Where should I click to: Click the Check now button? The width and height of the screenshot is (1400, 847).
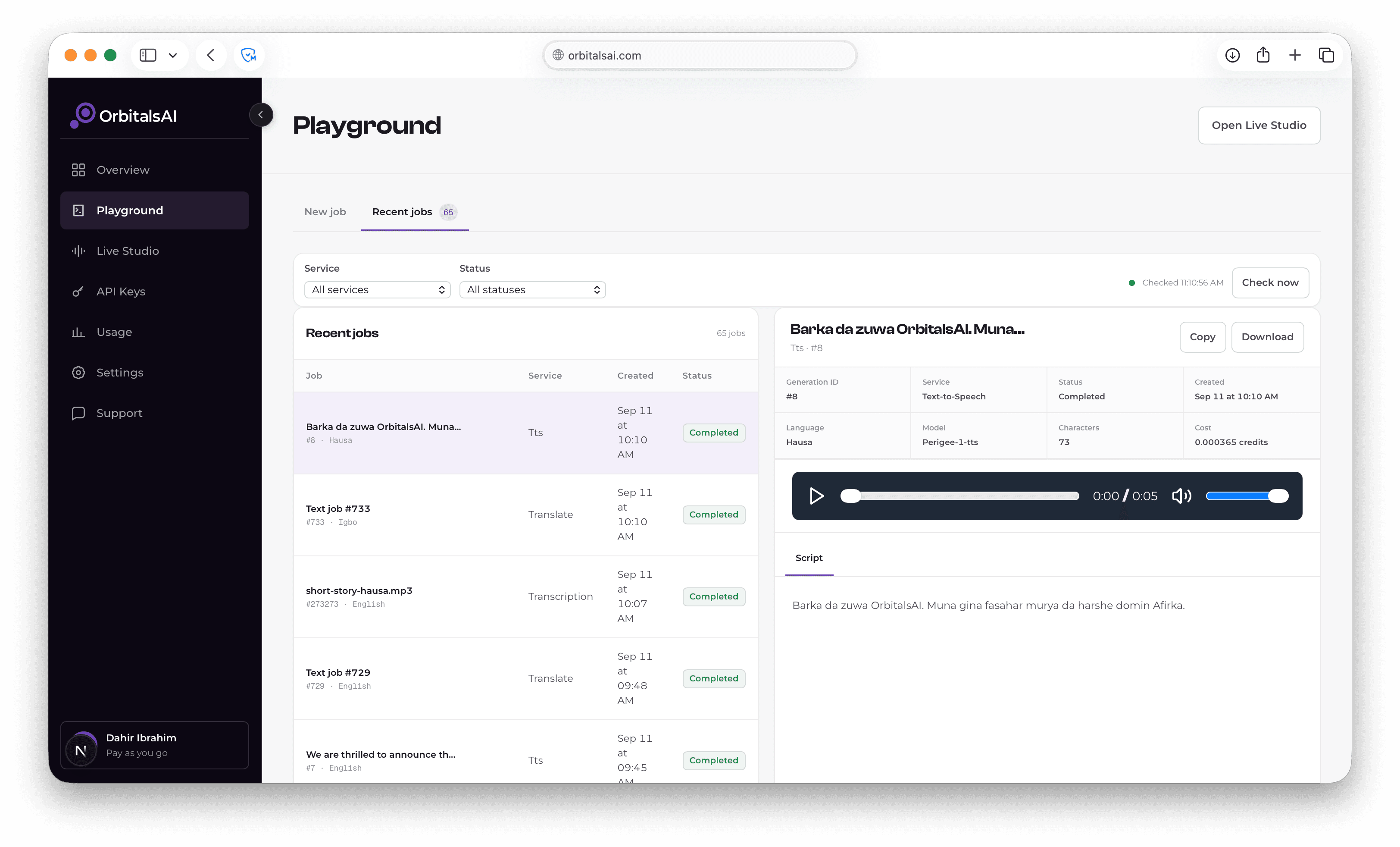point(1270,282)
